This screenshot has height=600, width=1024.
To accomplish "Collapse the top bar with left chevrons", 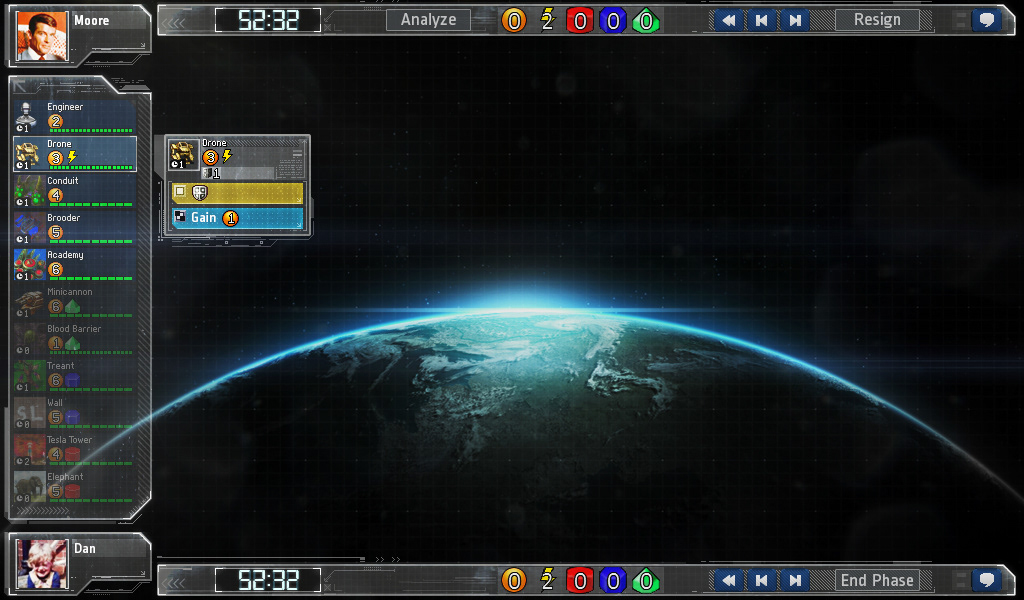I will click(174, 23).
